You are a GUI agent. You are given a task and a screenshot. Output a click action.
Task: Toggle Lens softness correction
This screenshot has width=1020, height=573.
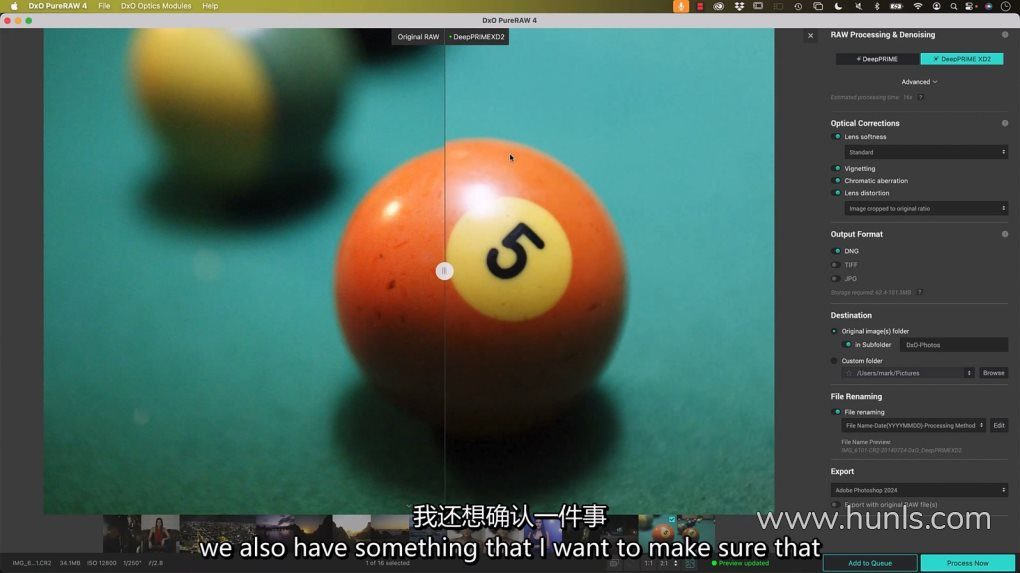coord(837,137)
